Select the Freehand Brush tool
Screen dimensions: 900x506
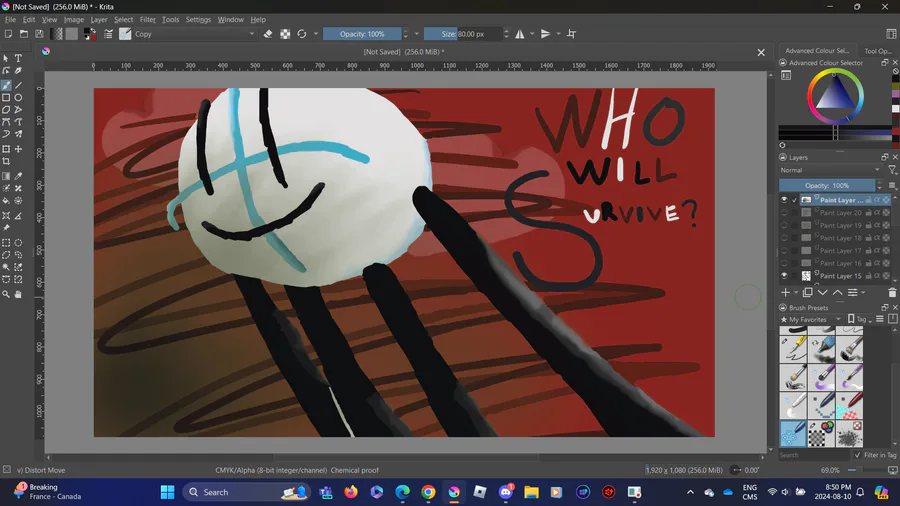(6, 85)
